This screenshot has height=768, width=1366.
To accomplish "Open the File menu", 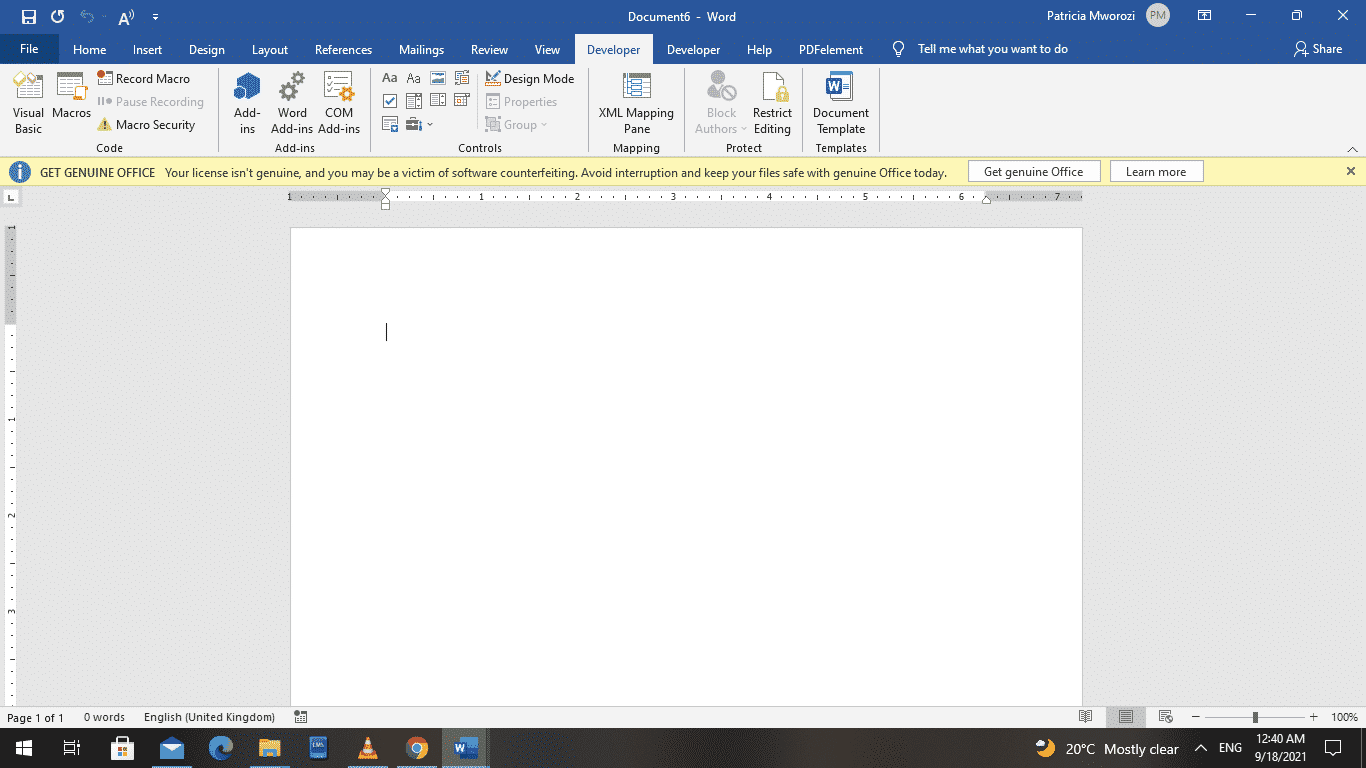I will click(x=29, y=48).
